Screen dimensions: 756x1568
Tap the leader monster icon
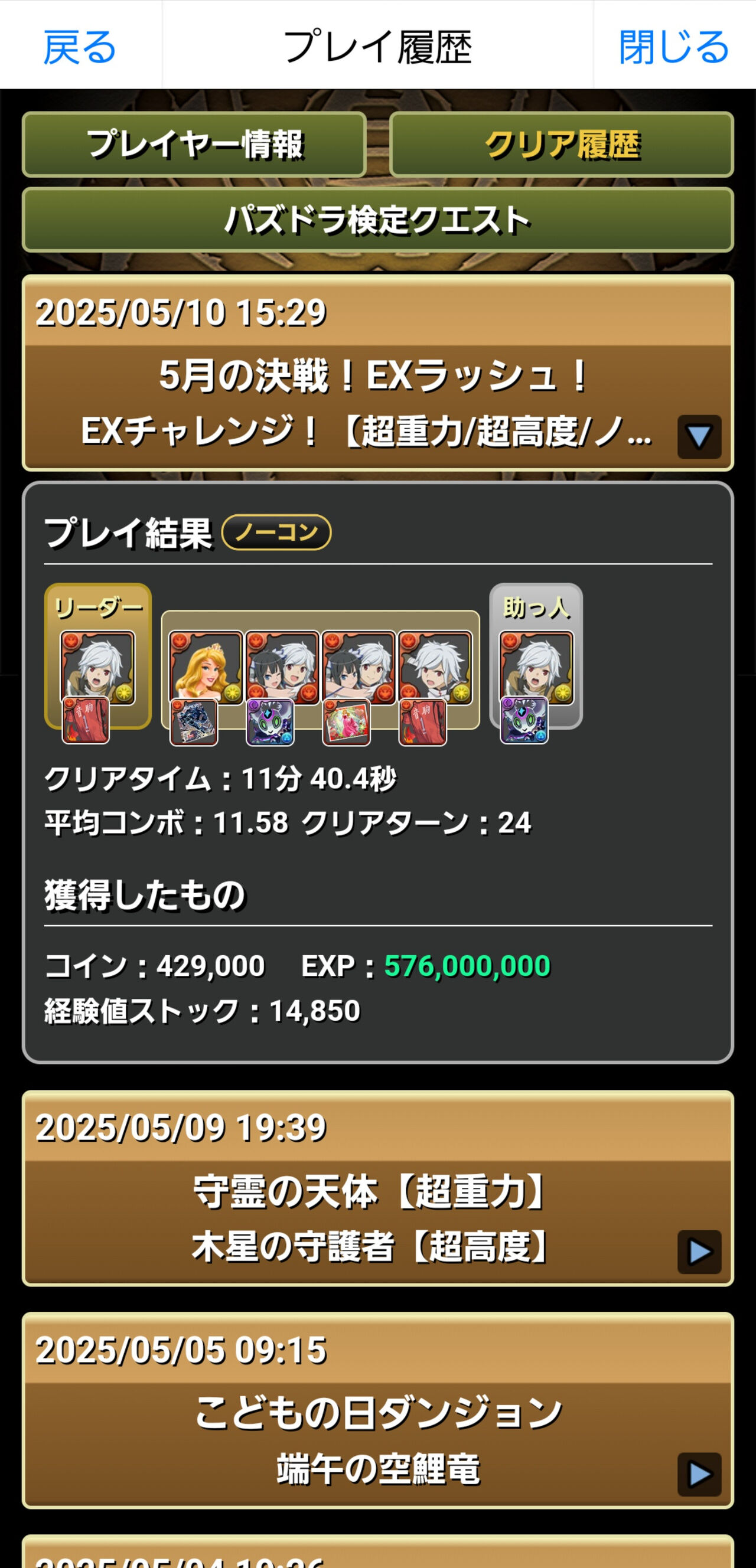click(97, 668)
